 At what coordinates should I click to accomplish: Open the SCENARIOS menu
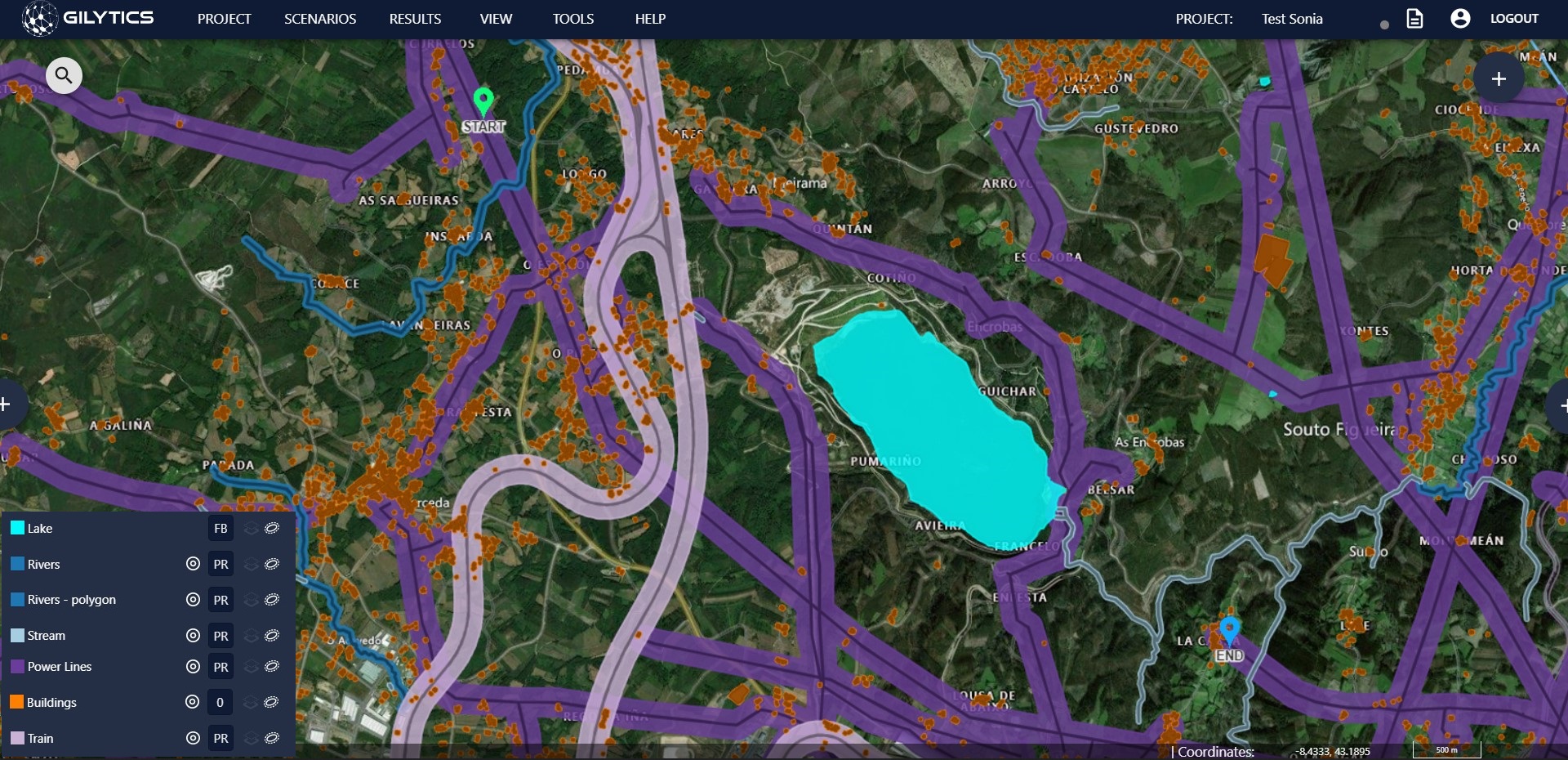pos(320,19)
